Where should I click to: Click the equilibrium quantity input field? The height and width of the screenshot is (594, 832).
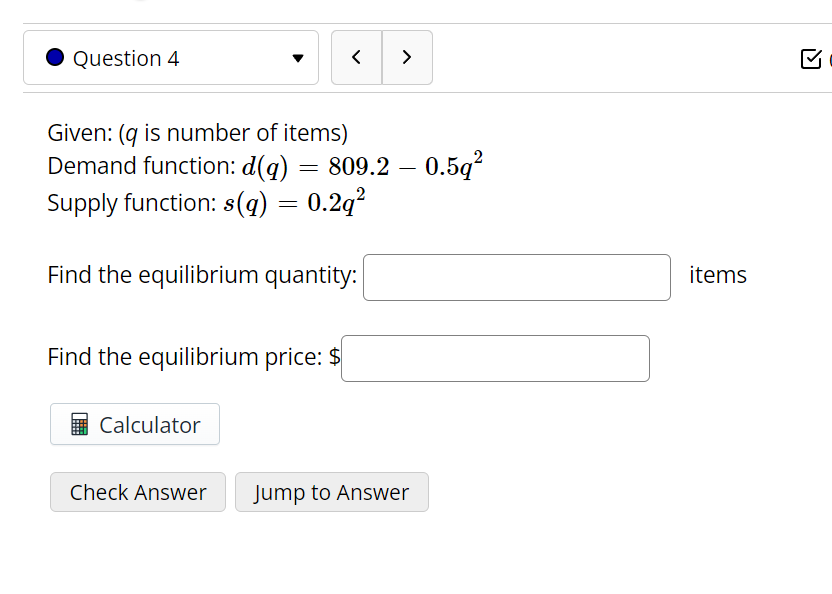tap(517, 277)
